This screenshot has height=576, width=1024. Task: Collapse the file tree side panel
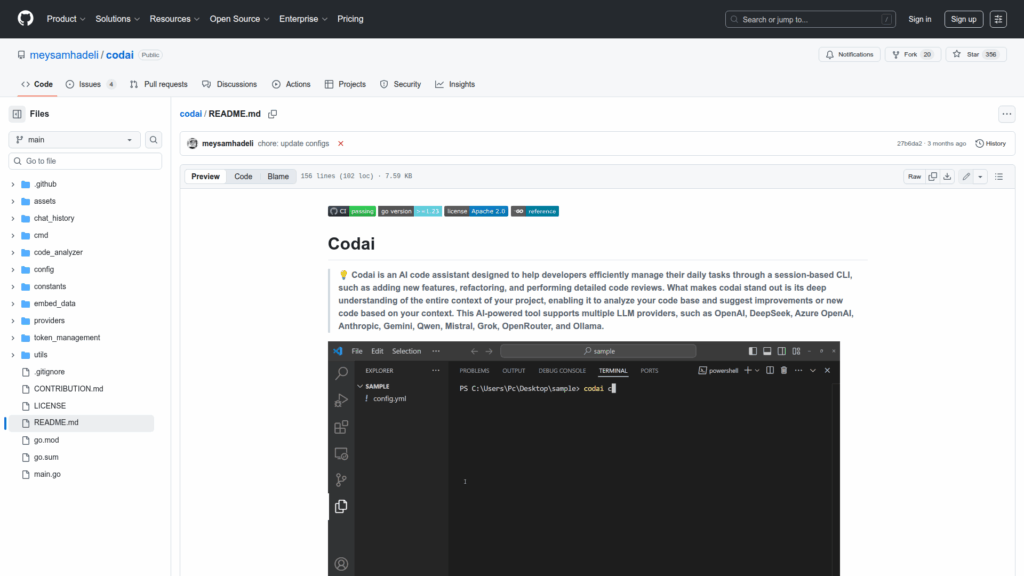click(17, 114)
